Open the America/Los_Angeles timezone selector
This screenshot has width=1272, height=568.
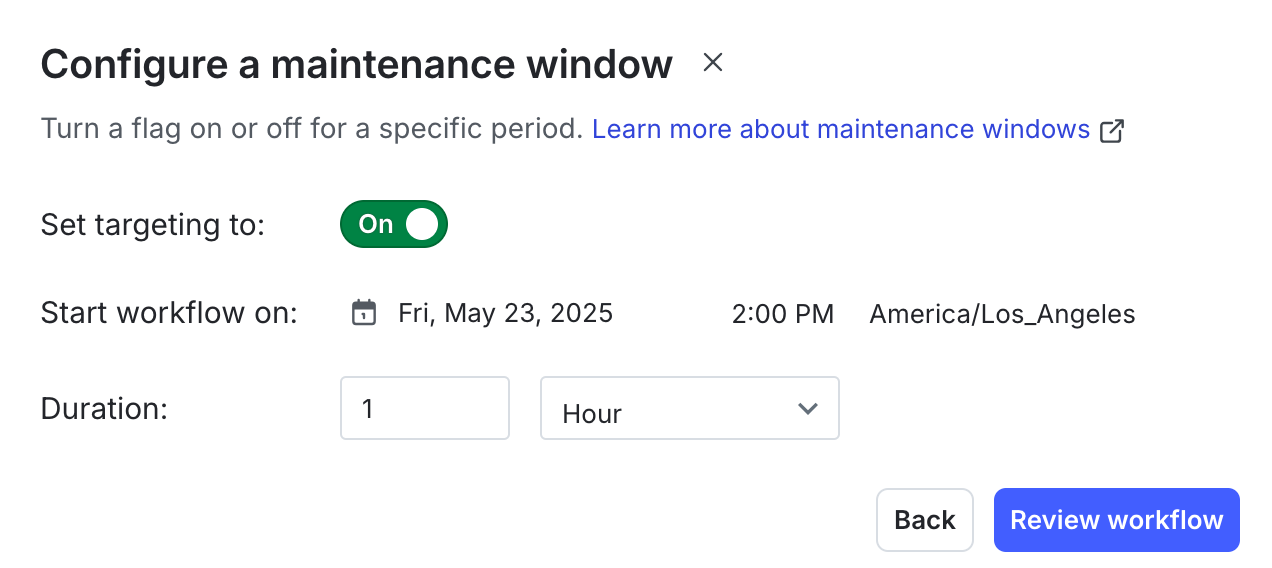tap(1002, 314)
